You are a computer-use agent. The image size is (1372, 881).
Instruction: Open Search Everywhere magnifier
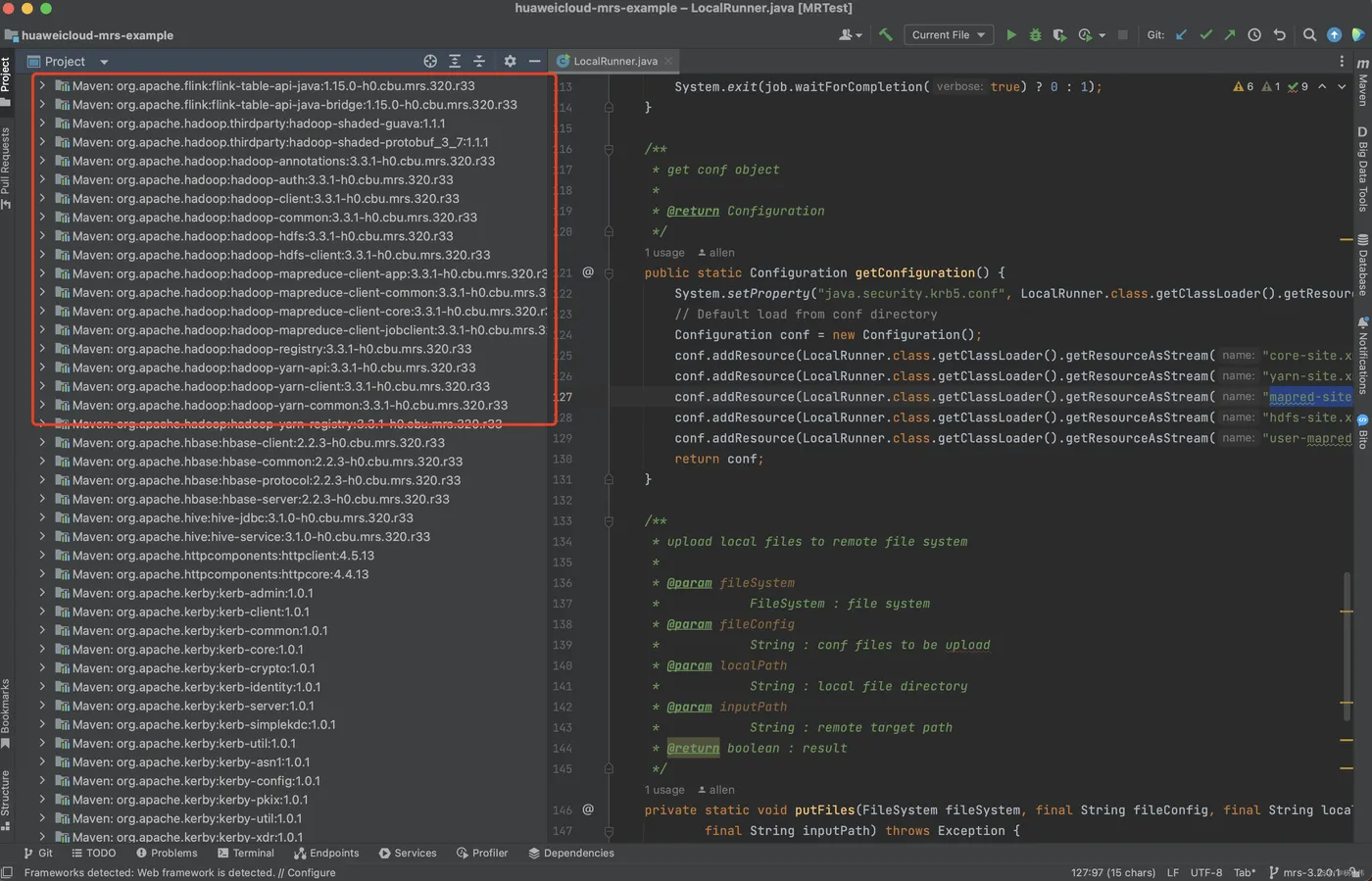pos(1309,34)
